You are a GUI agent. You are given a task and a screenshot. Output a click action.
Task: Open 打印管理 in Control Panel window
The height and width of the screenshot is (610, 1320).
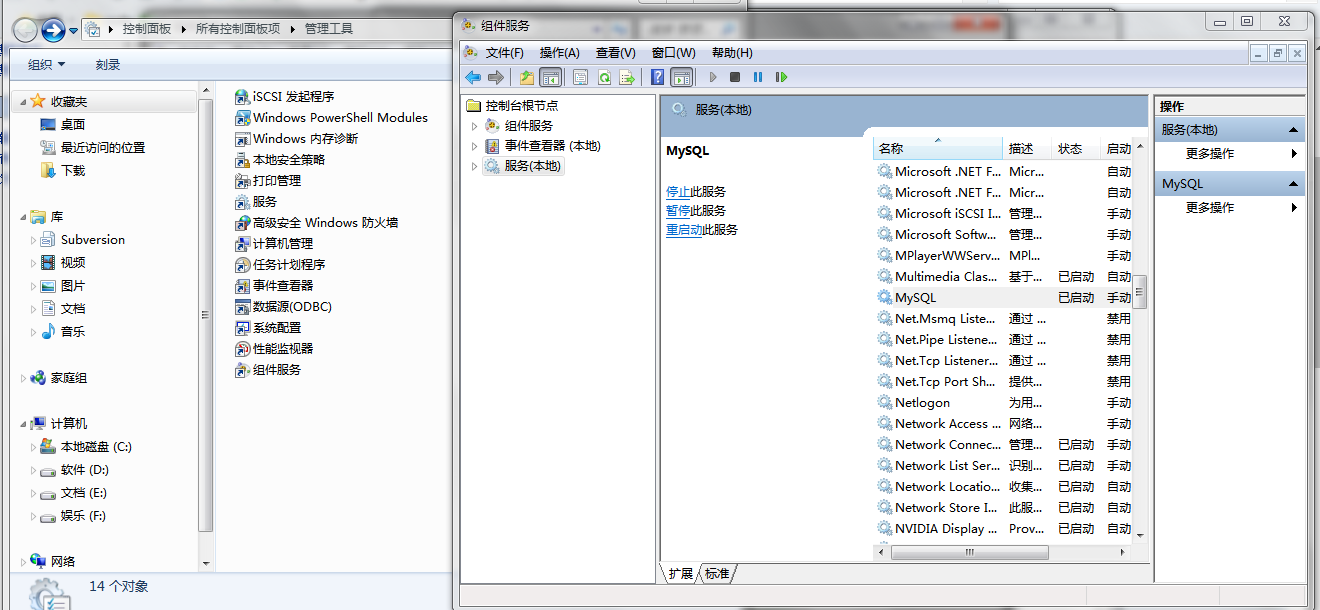[x=267, y=181]
